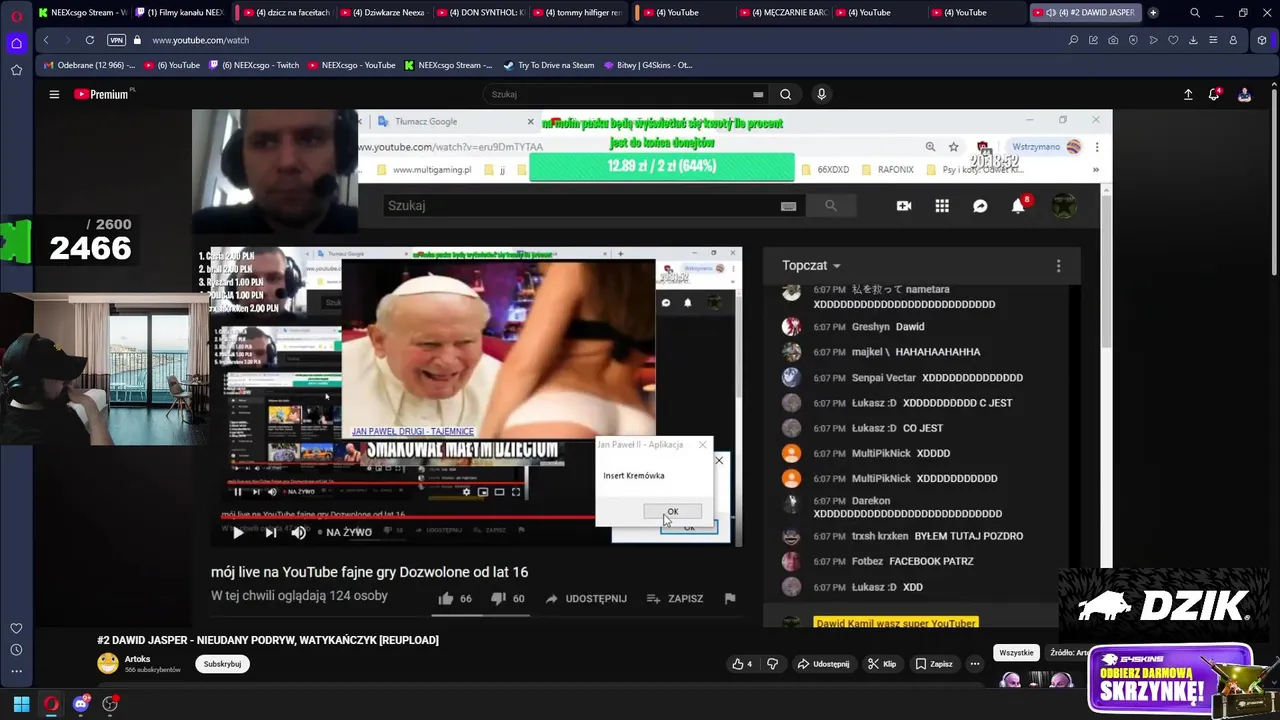1280x720 pixels.
Task: Switch to the NEEXcsgo Stream tab
Action: click(x=82, y=13)
